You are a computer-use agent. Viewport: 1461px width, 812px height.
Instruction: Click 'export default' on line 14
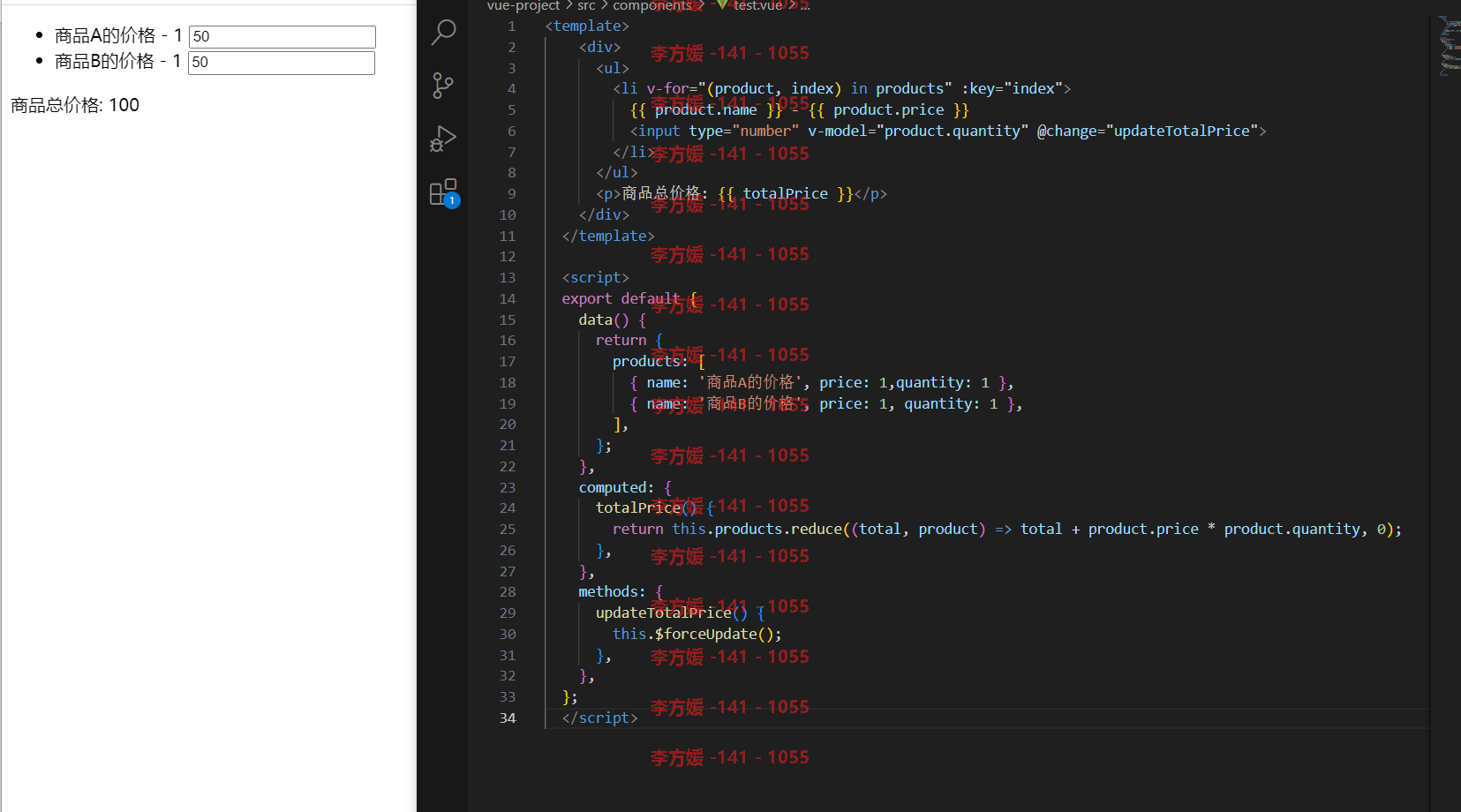coord(621,299)
